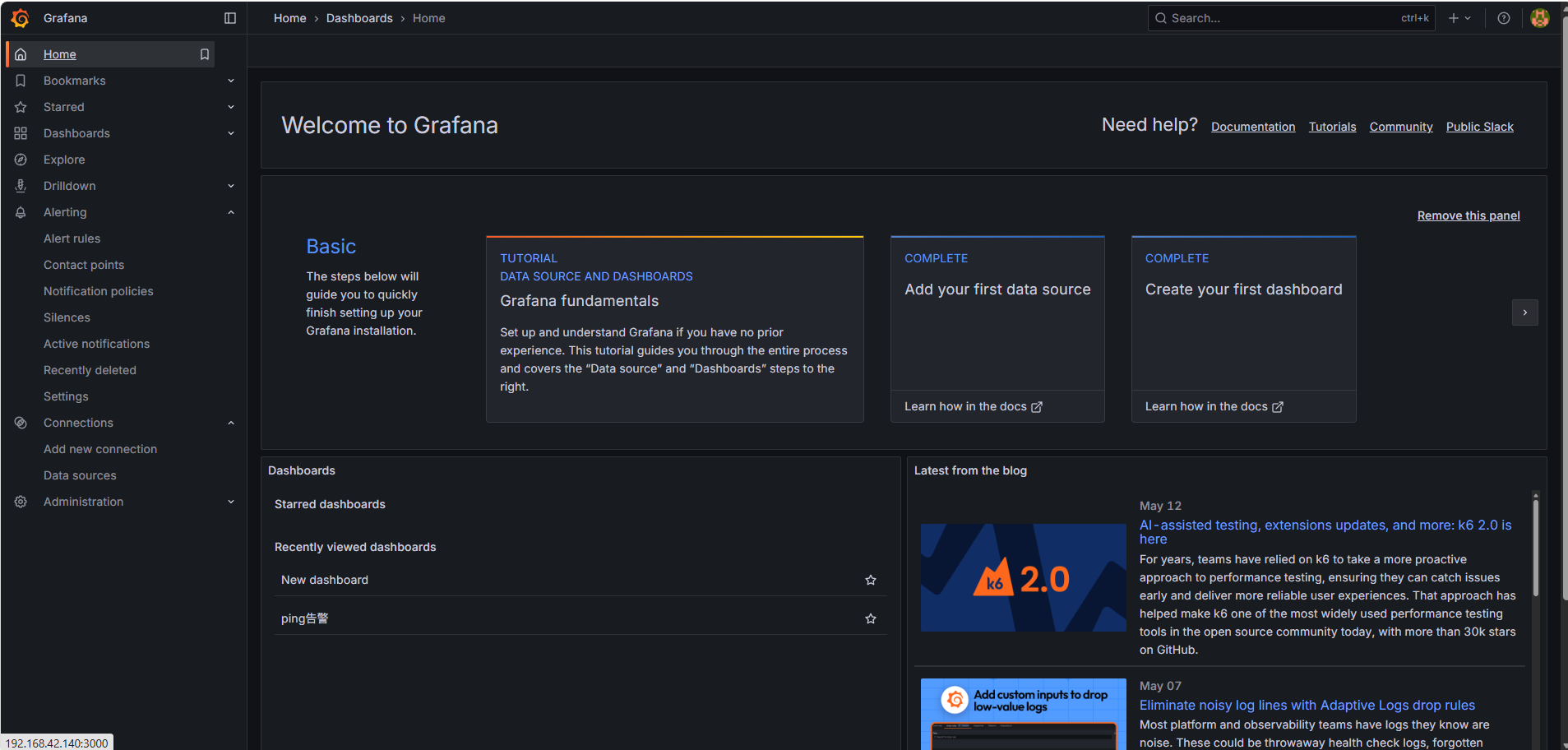Click the Explore compass icon

[21, 160]
